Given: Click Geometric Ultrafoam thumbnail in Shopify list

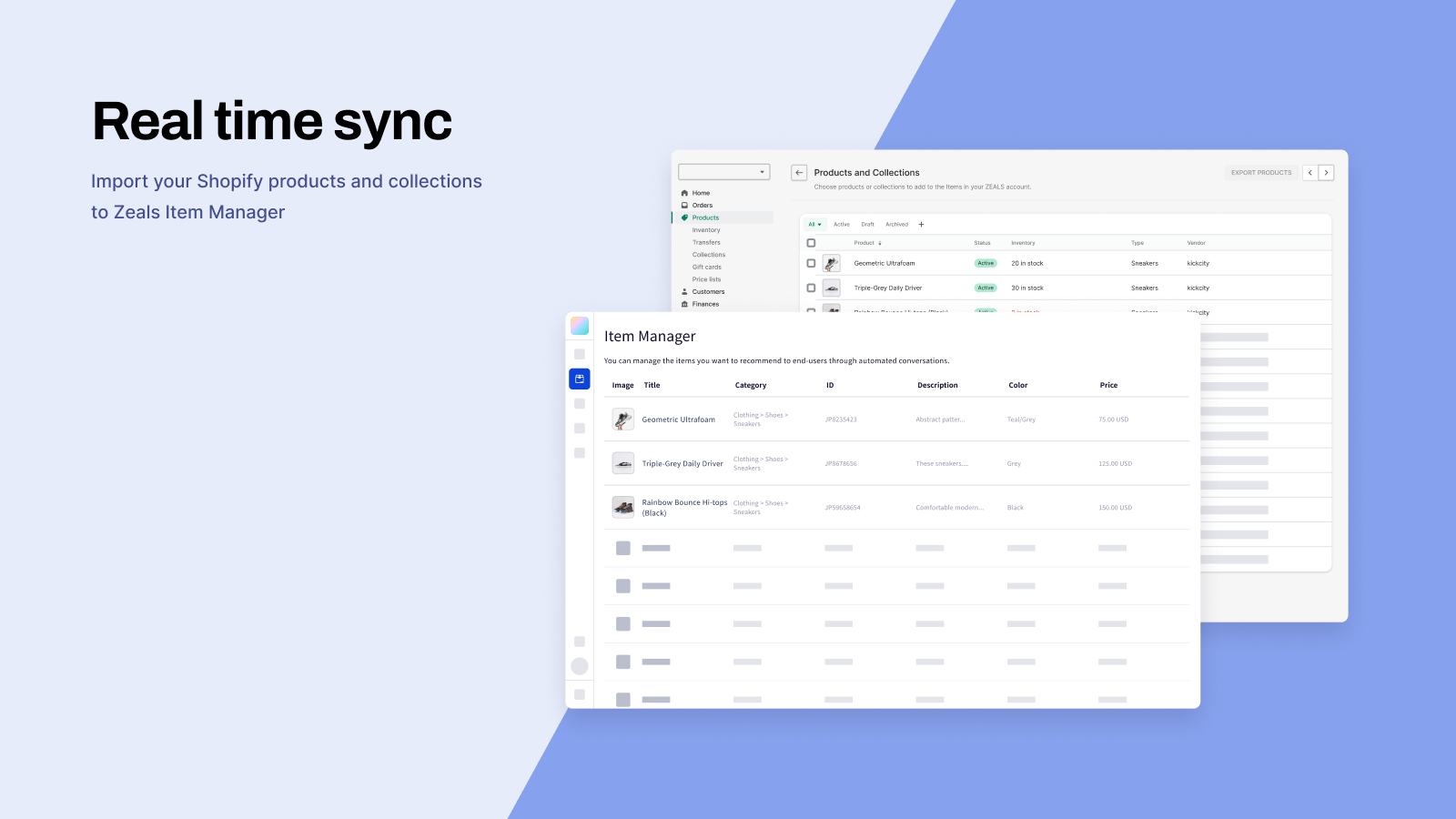Looking at the screenshot, I should pos(832,263).
